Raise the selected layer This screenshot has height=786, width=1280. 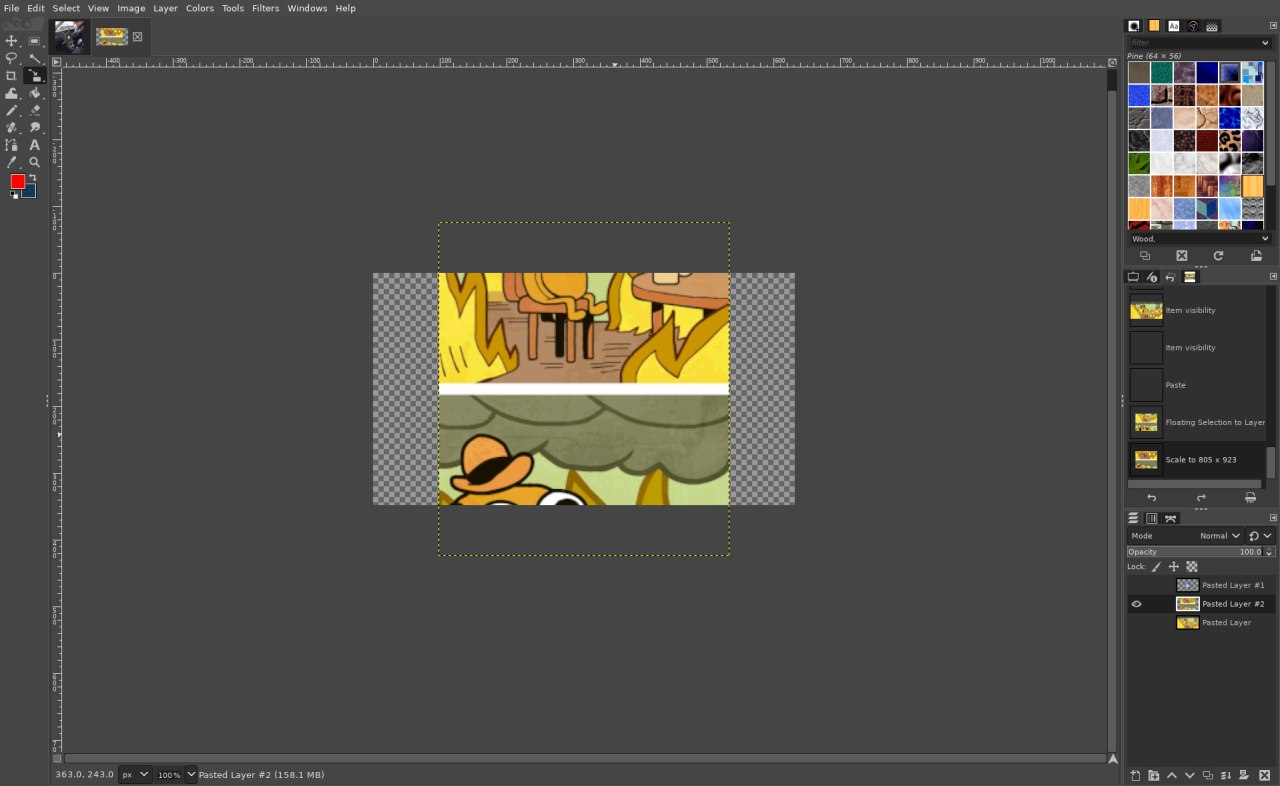(1172, 775)
